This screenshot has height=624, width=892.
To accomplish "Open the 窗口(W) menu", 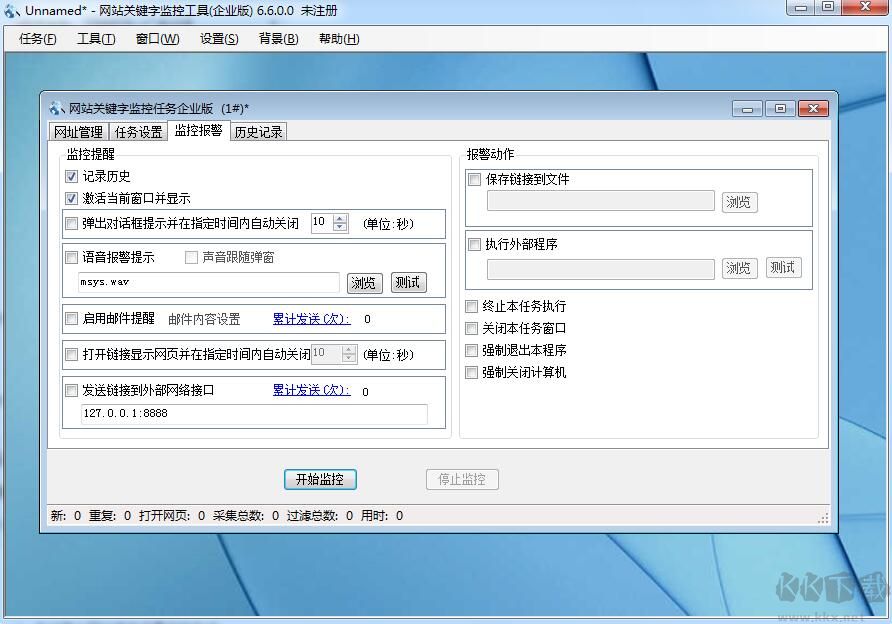I will point(158,39).
